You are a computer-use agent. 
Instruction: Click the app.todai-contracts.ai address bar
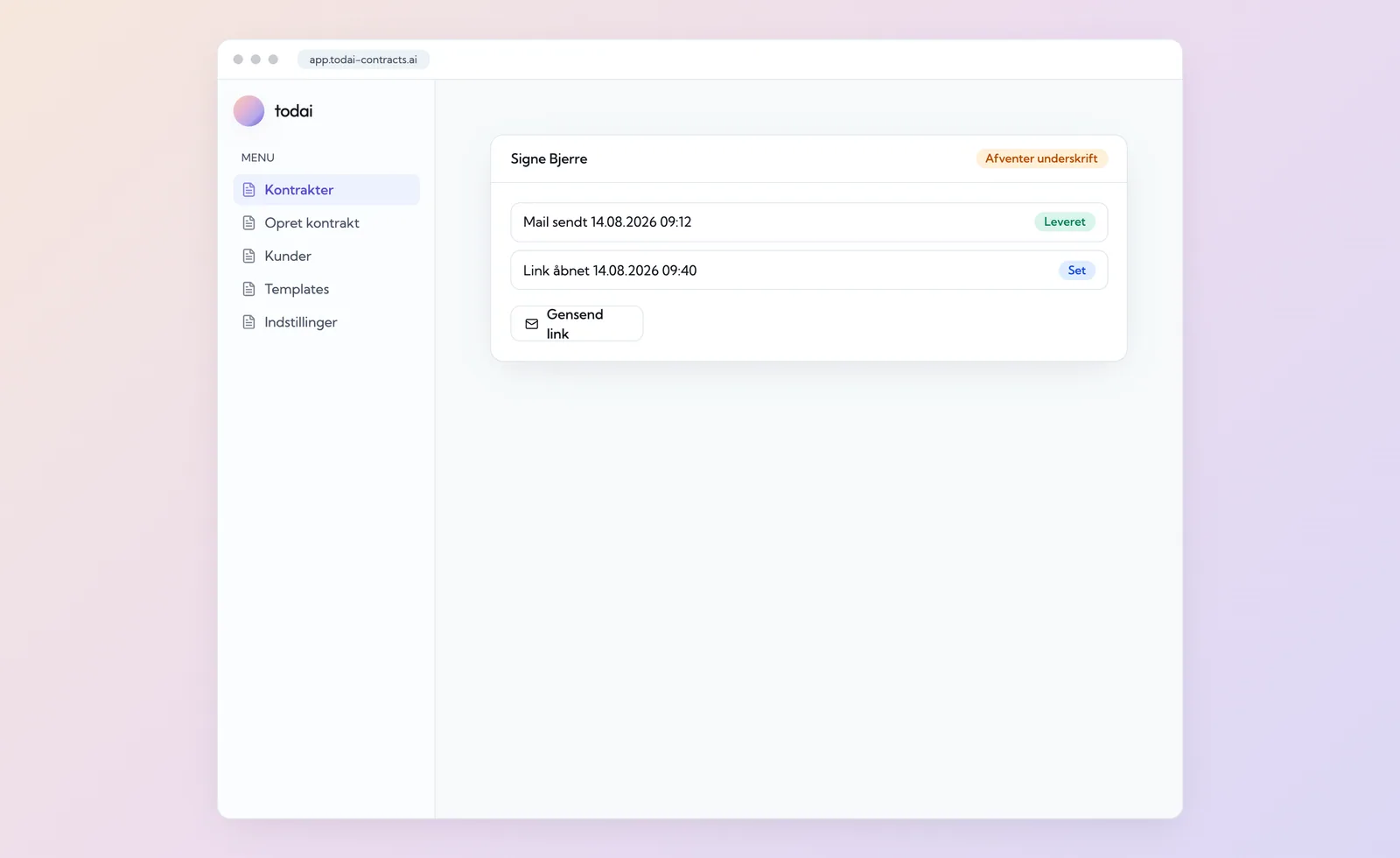pos(363,60)
